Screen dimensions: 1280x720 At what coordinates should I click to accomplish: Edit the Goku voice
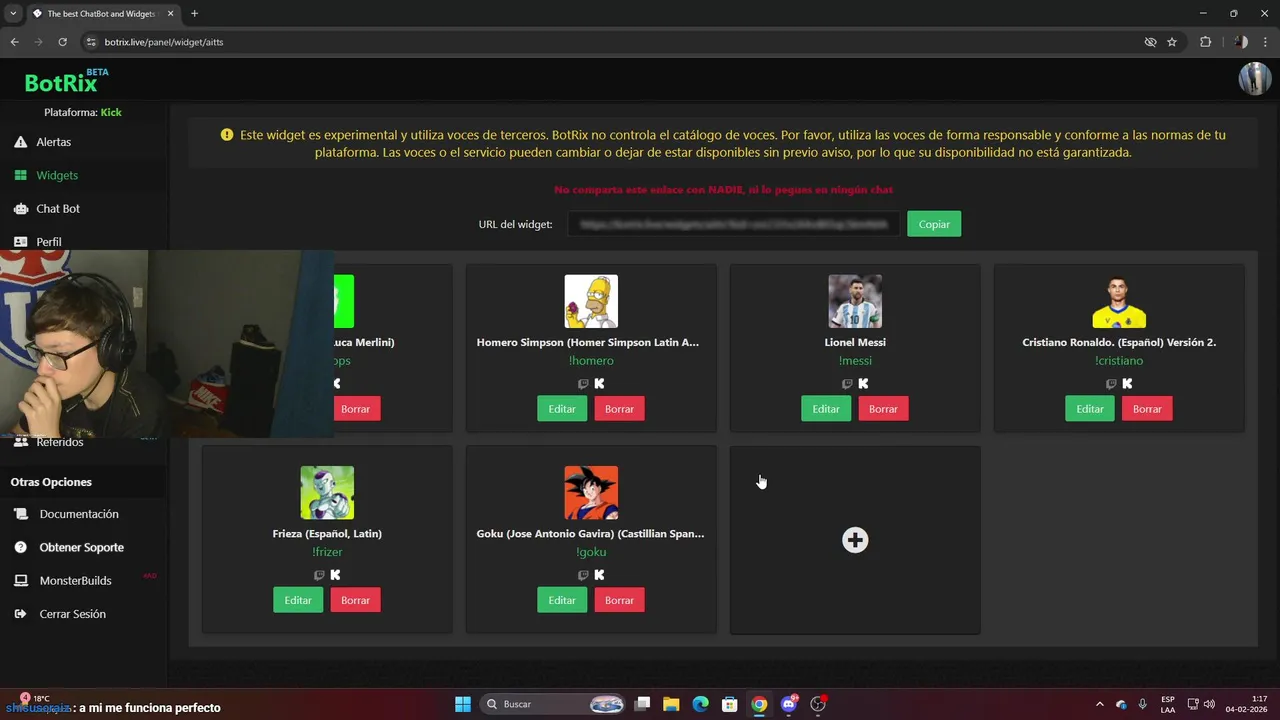562,600
